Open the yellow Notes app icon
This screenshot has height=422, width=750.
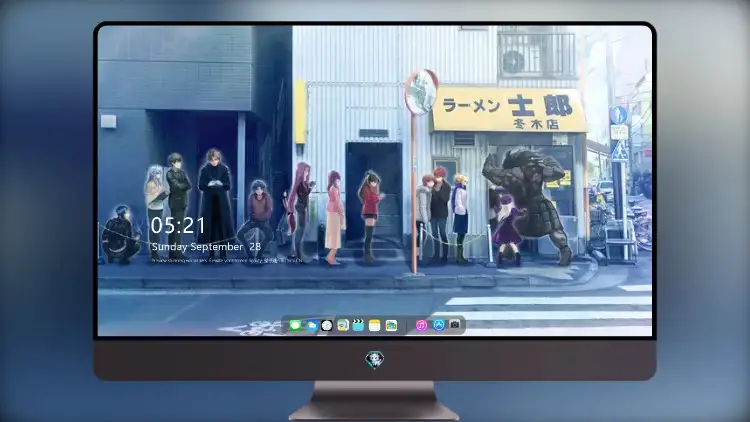point(375,325)
